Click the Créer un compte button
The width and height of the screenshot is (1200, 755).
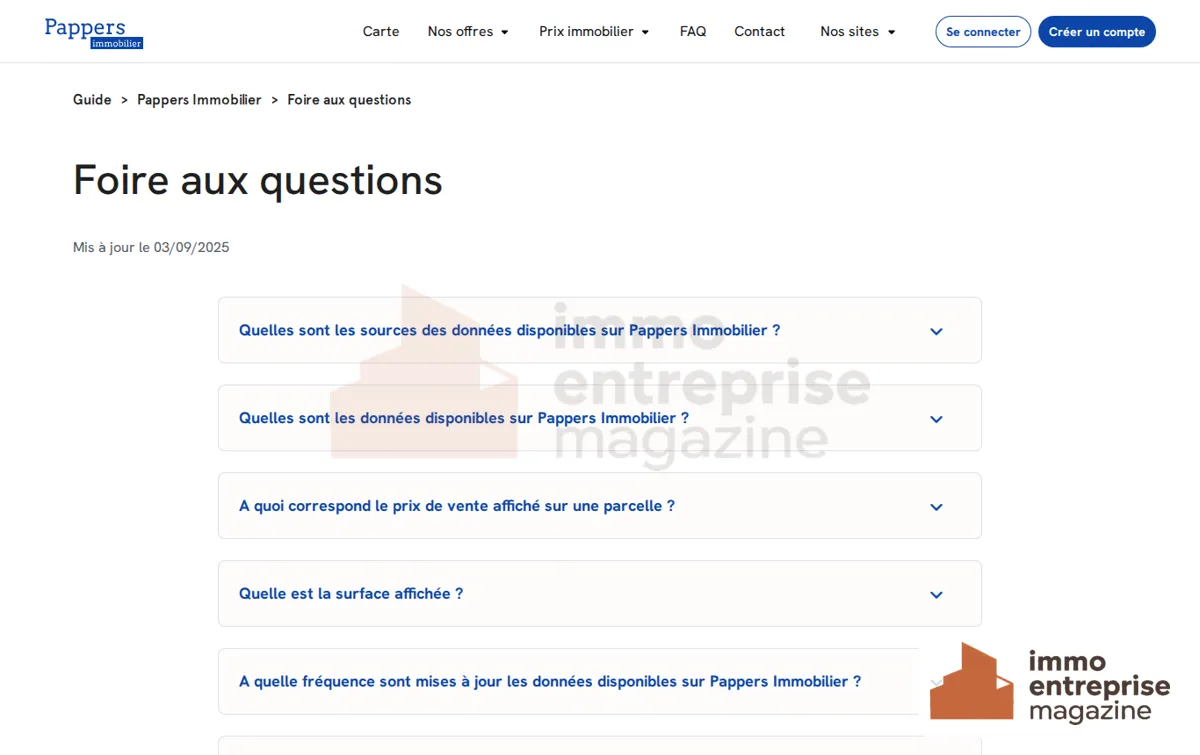(1097, 32)
